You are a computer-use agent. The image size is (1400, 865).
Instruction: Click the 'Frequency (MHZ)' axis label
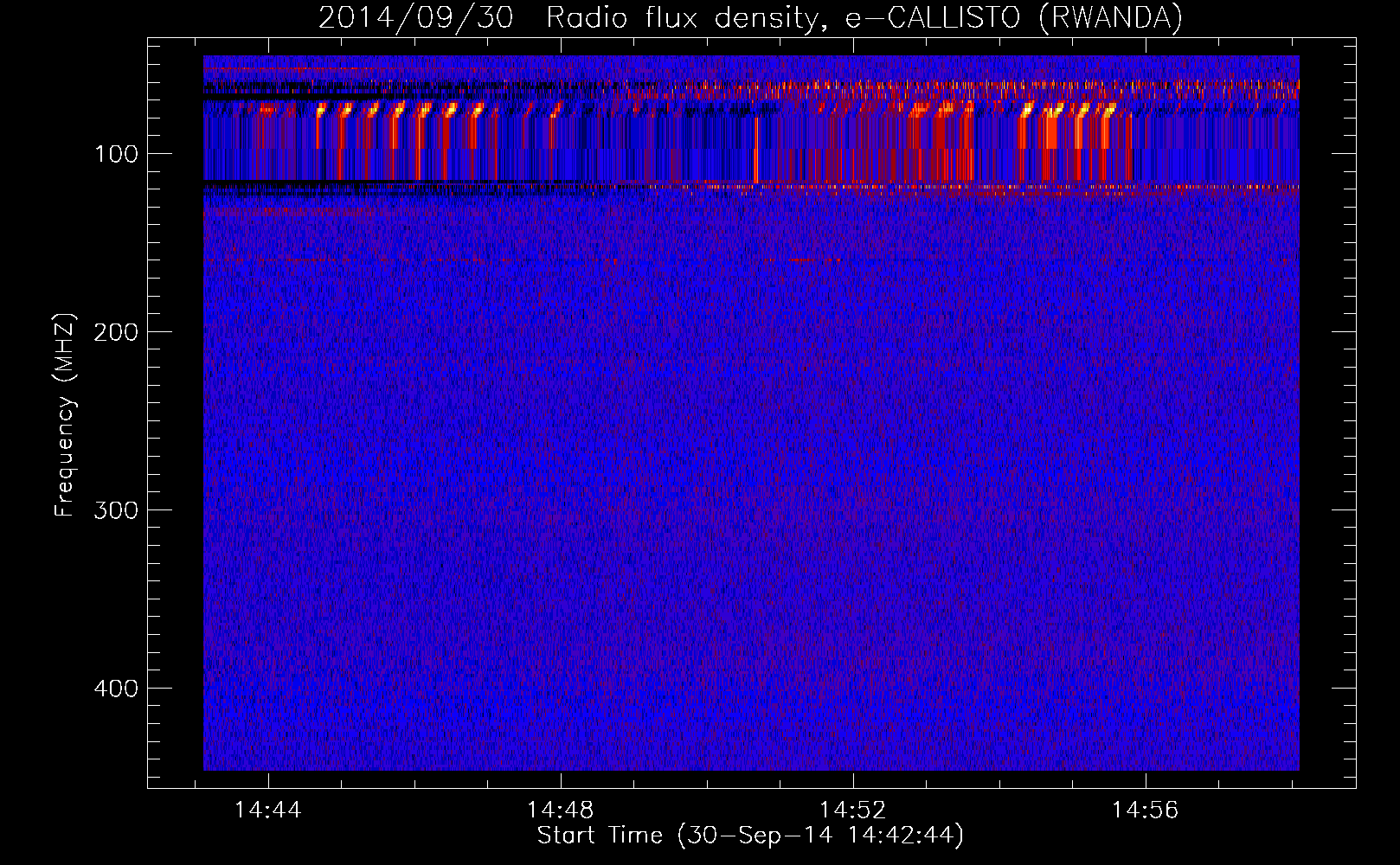(x=65, y=415)
